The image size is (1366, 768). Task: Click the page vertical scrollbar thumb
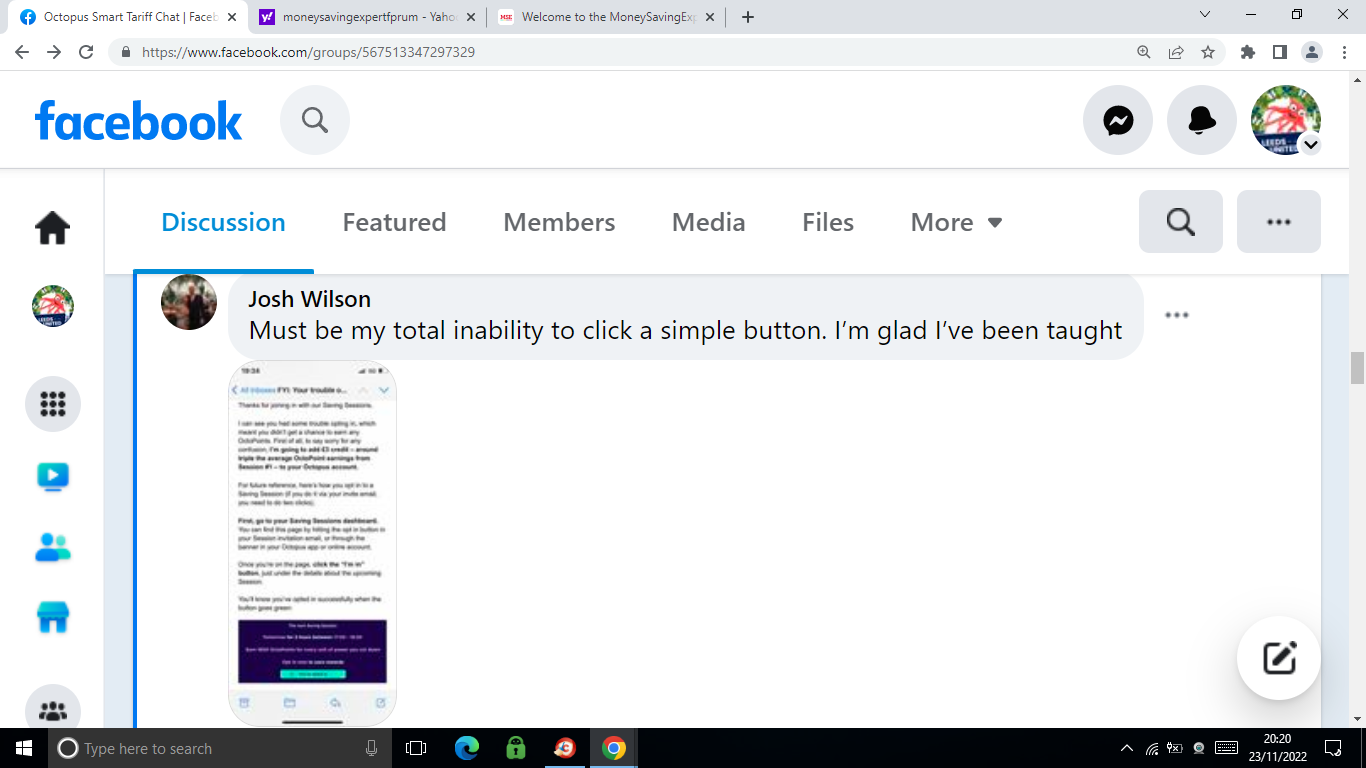click(x=1357, y=368)
